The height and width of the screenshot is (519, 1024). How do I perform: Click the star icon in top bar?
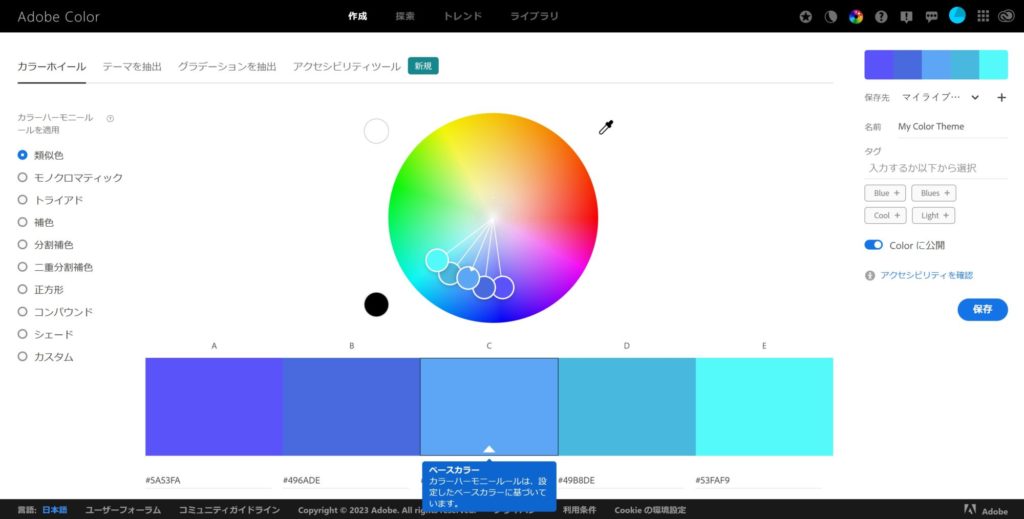point(806,17)
